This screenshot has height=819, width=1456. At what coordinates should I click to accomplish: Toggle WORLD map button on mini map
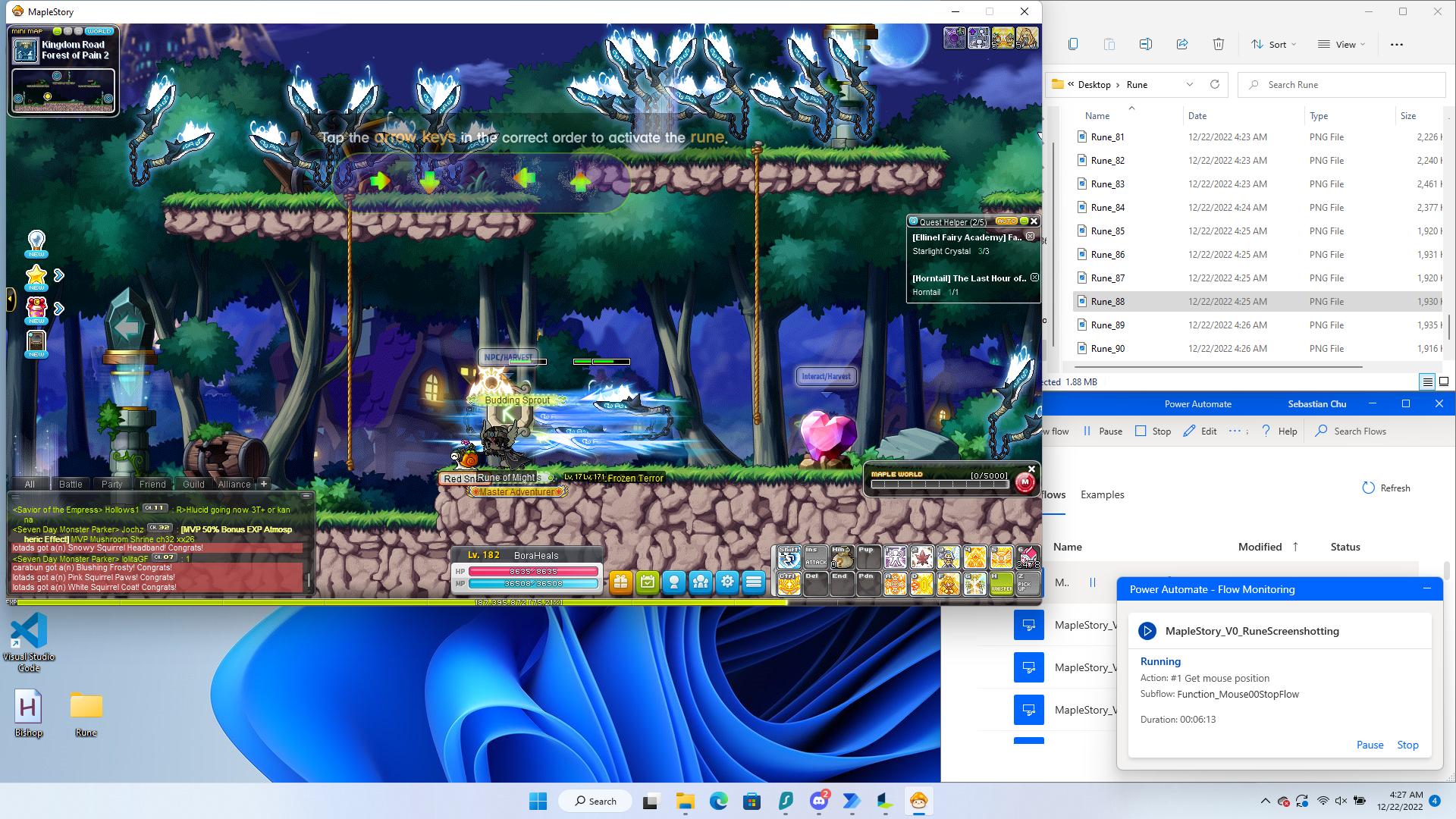pyautogui.click(x=99, y=31)
